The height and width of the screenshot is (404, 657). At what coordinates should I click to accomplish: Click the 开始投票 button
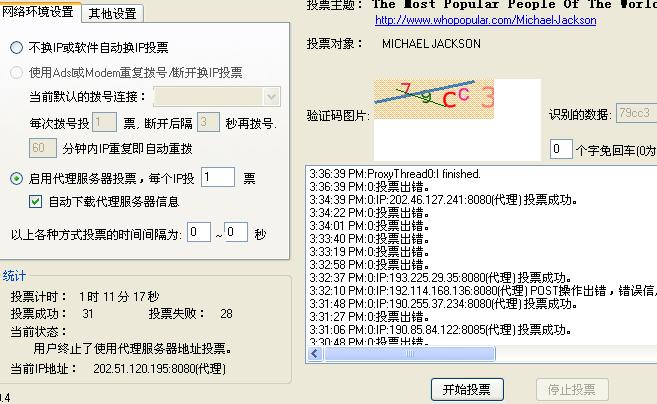point(467,390)
